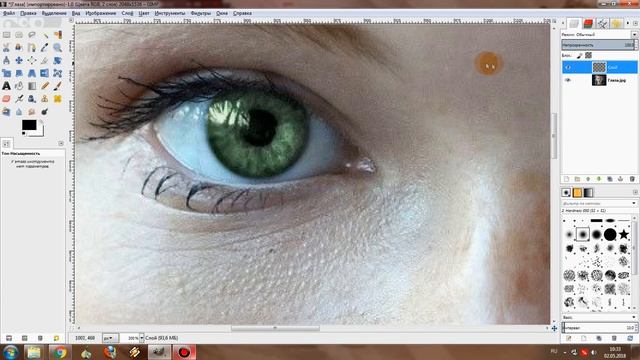Screen dimensions: 640x360
Task: Select the Ellipse Select tool
Action: coord(19,35)
